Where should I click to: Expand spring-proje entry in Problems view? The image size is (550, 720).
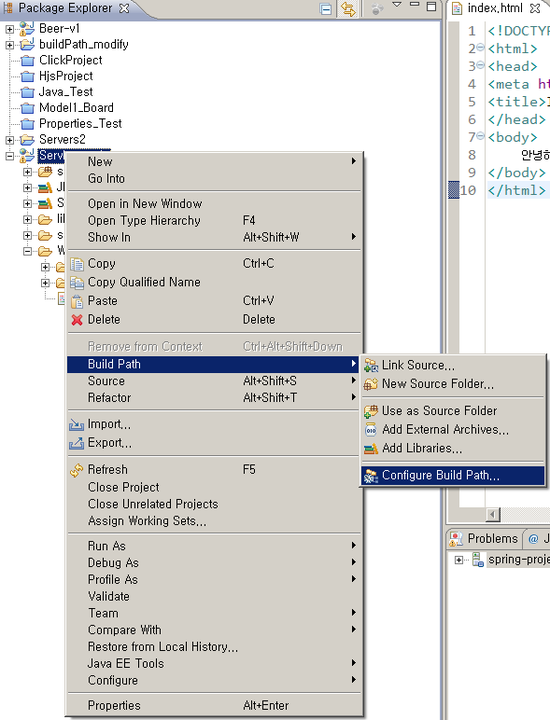point(458,560)
